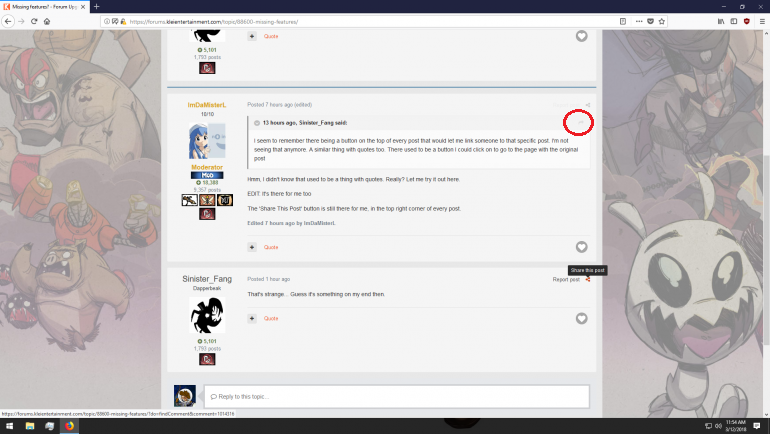Click the heart icon on Sinister_Fang's last post
The height and width of the screenshot is (434, 770).
coord(581,319)
